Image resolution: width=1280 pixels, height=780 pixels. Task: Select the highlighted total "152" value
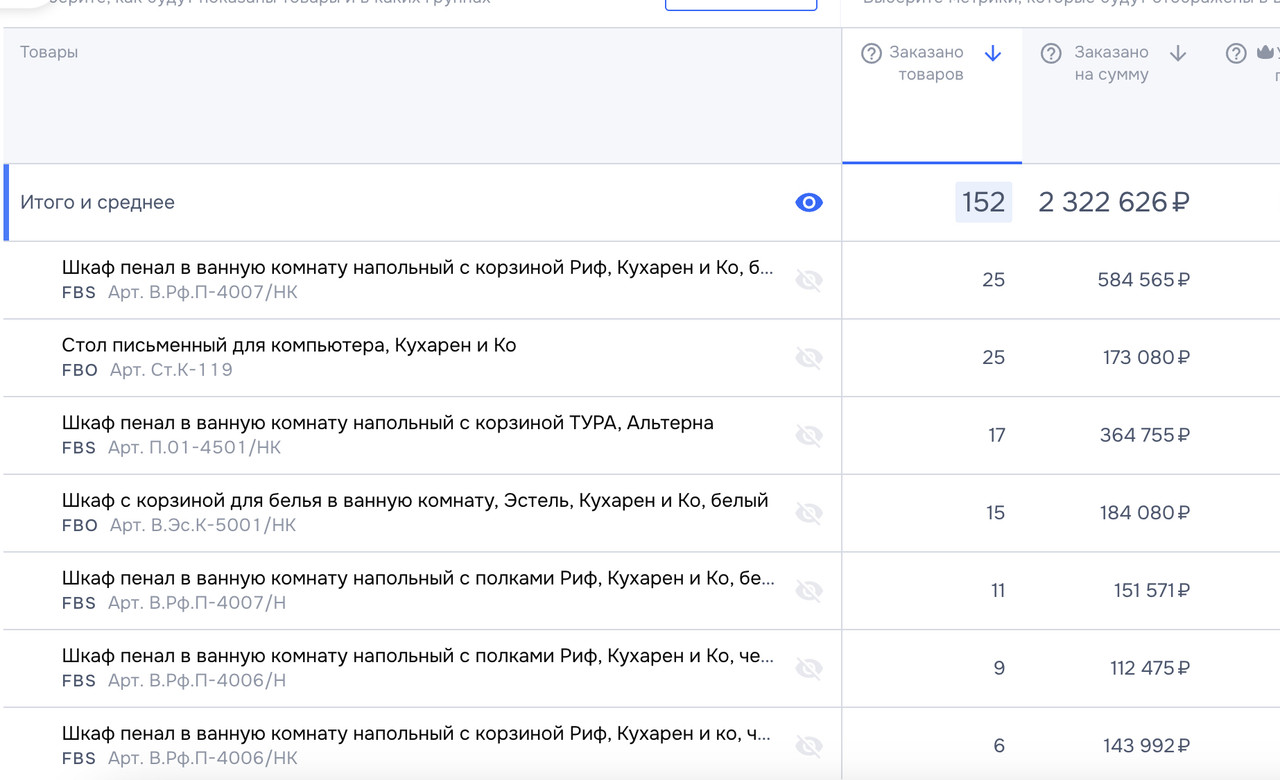click(x=983, y=202)
